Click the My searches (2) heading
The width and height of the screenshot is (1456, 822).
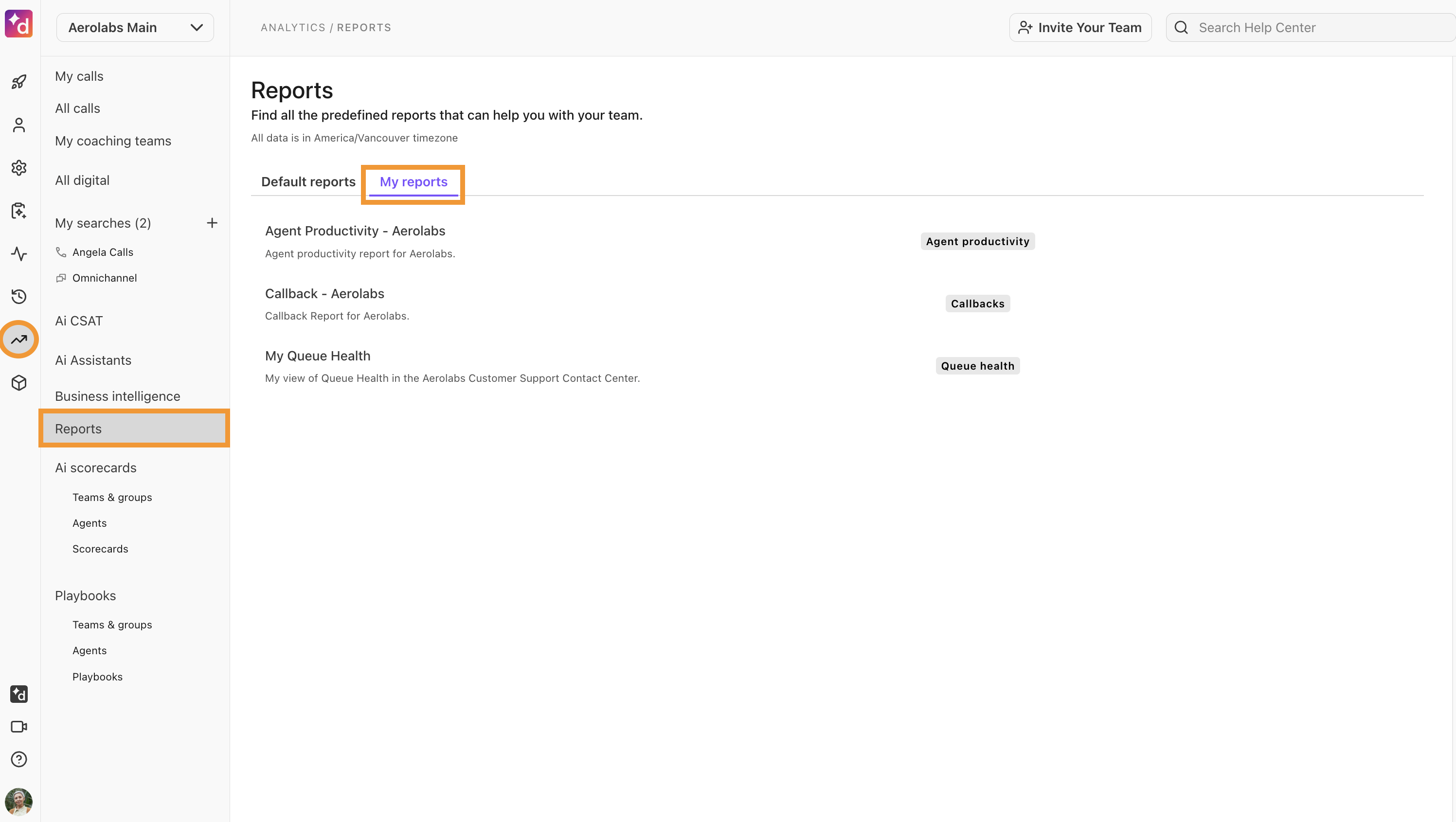[103, 223]
